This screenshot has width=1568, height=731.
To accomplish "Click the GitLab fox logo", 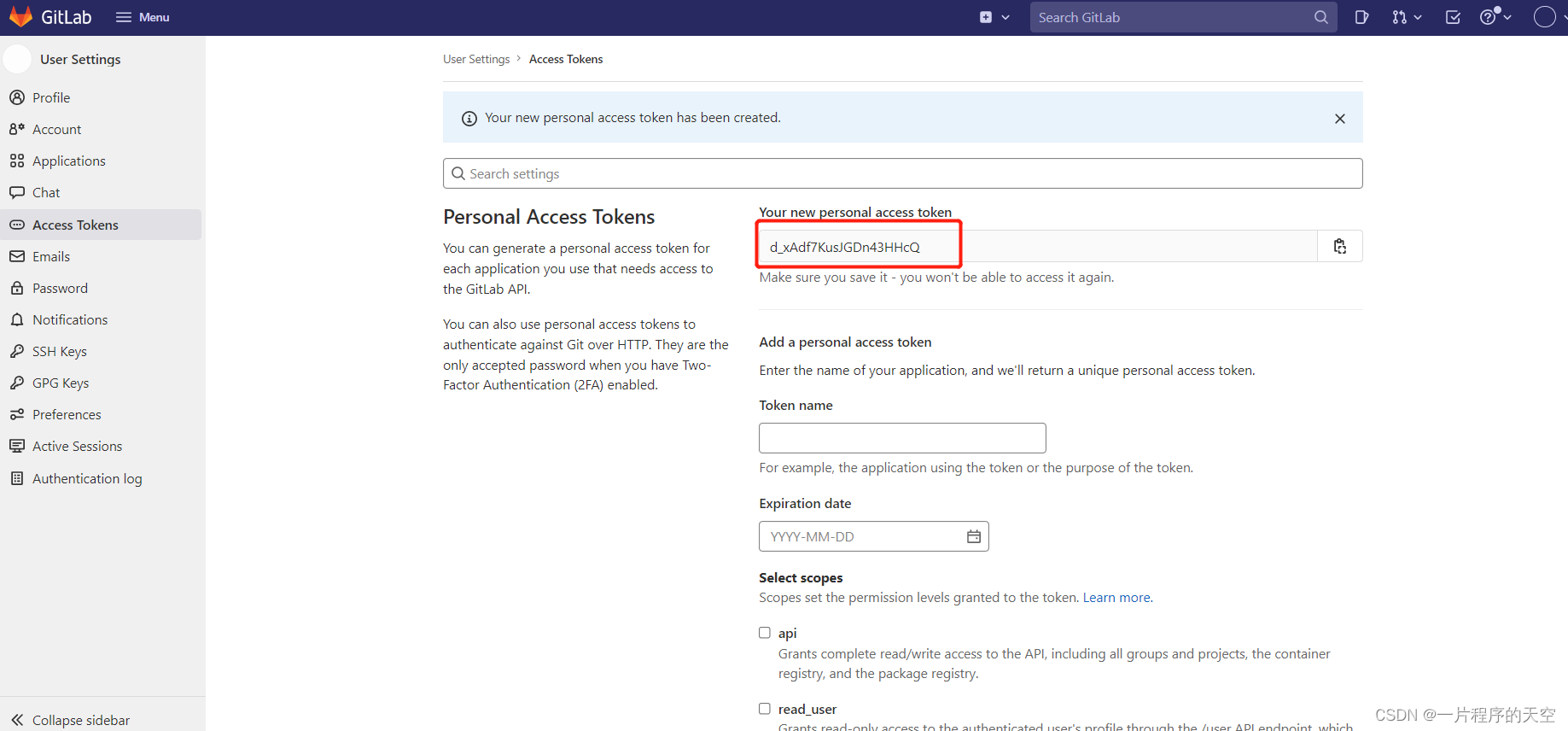I will pos(20,17).
